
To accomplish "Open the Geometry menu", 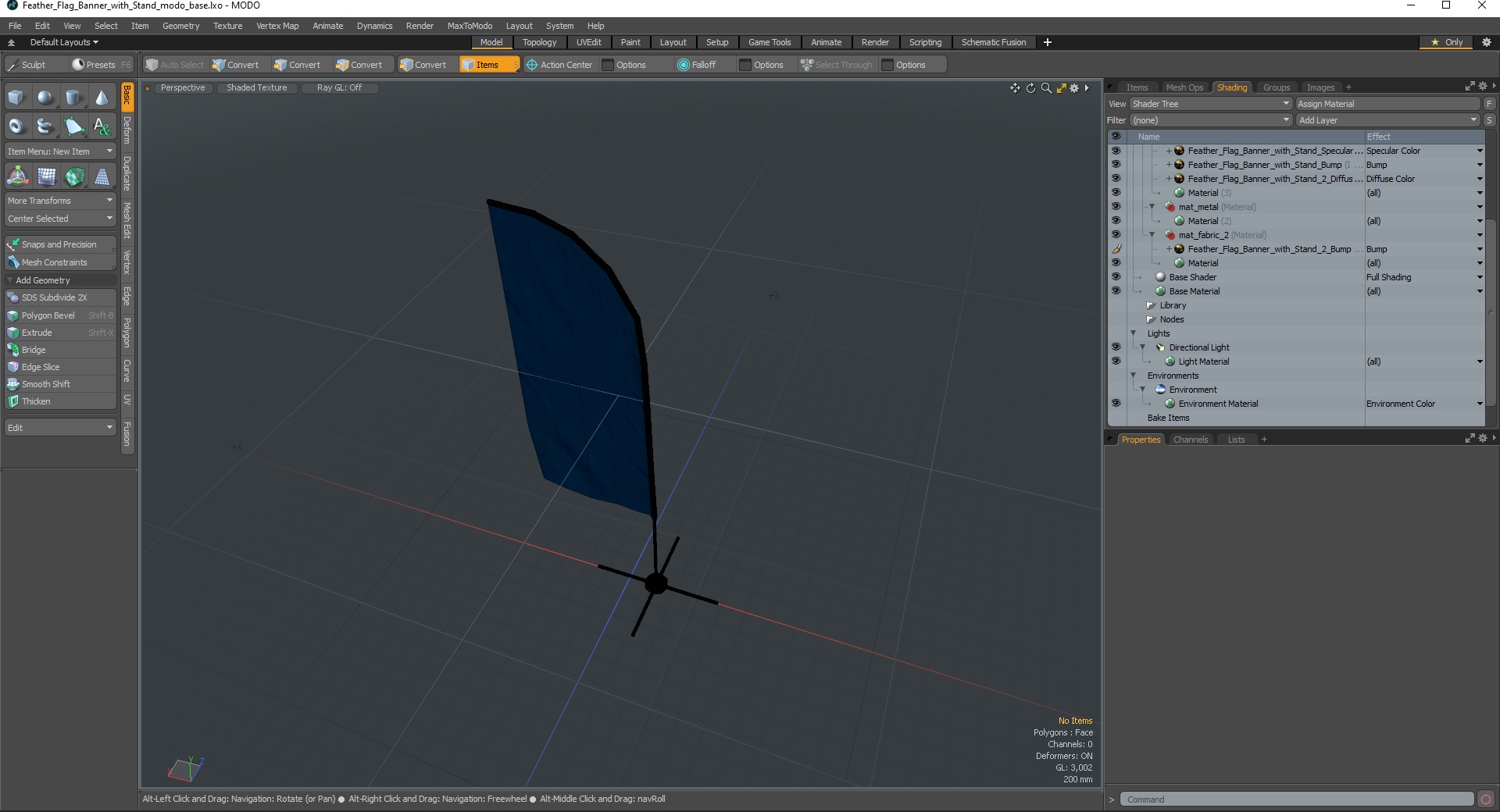I will (180, 26).
